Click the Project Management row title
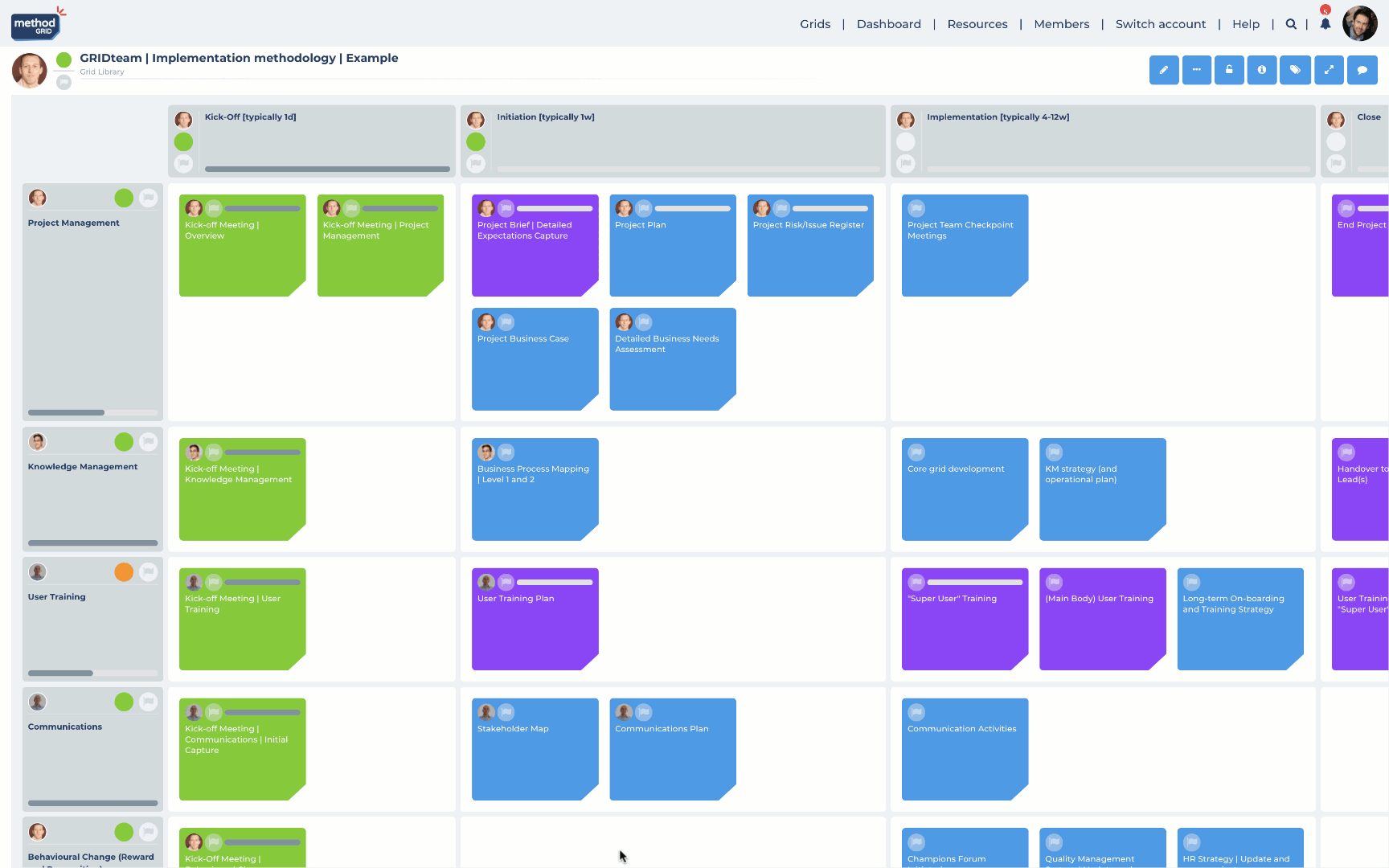The height and width of the screenshot is (868, 1389). pos(74,223)
